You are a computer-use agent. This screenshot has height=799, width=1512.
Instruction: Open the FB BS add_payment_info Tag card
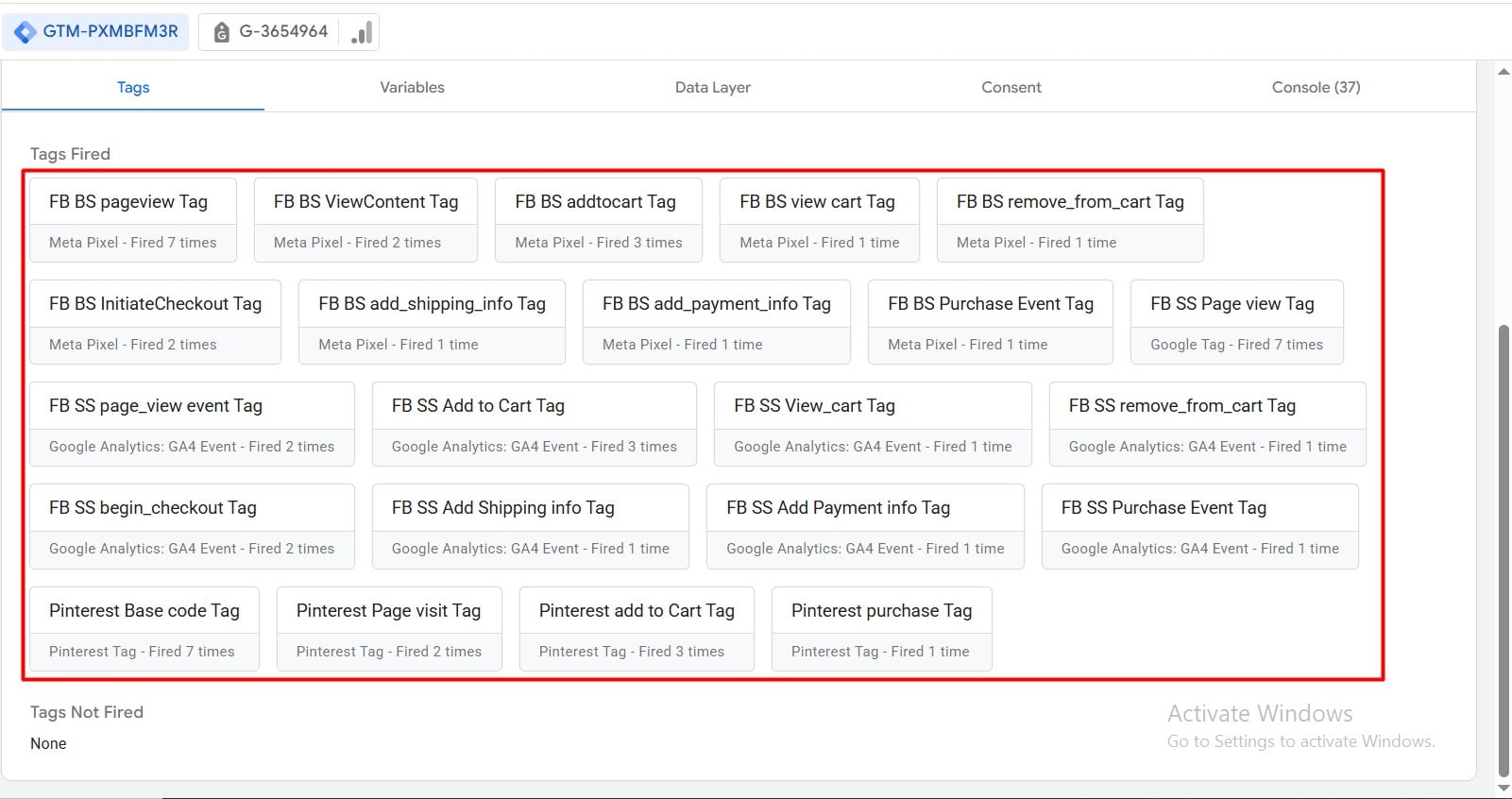pyautogui.click(x=717, y=322)
